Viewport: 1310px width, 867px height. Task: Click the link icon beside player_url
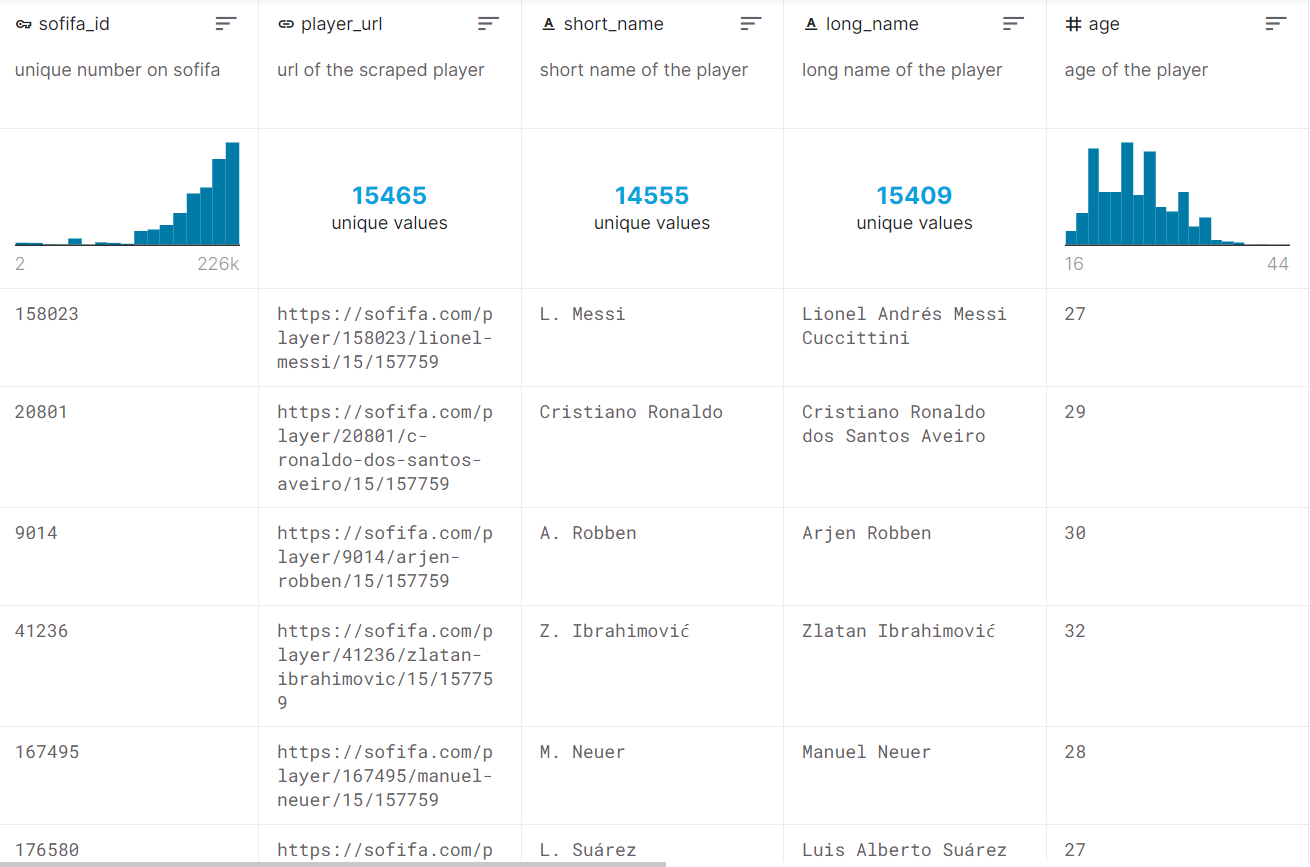tap(286, 24)
